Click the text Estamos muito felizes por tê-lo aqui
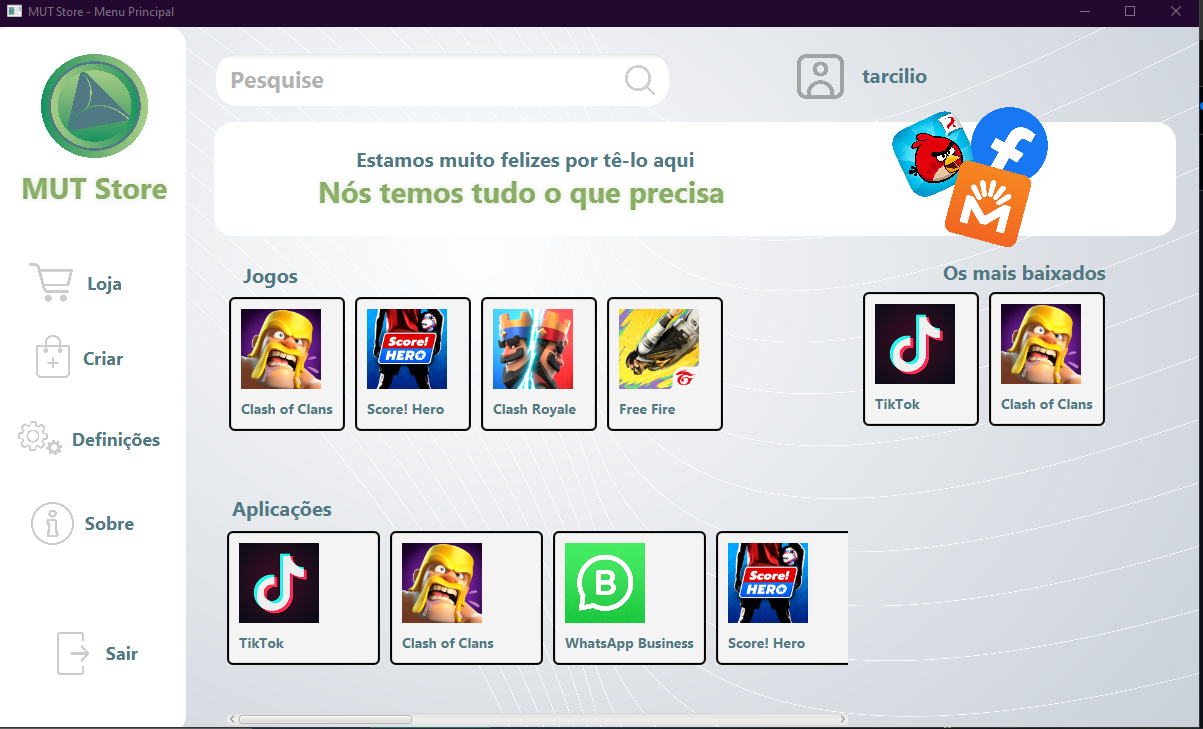This screenshot has width=1203, height=729. click(525, 160)
